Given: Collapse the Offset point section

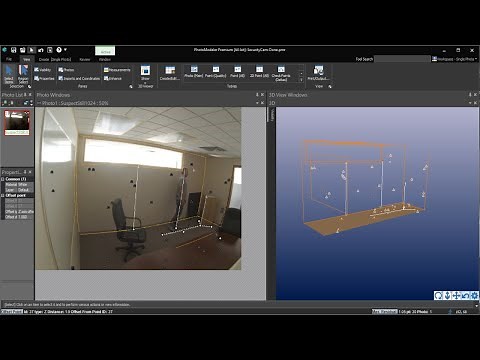Looking at the screenshot, I should click(x=3, y=195).
